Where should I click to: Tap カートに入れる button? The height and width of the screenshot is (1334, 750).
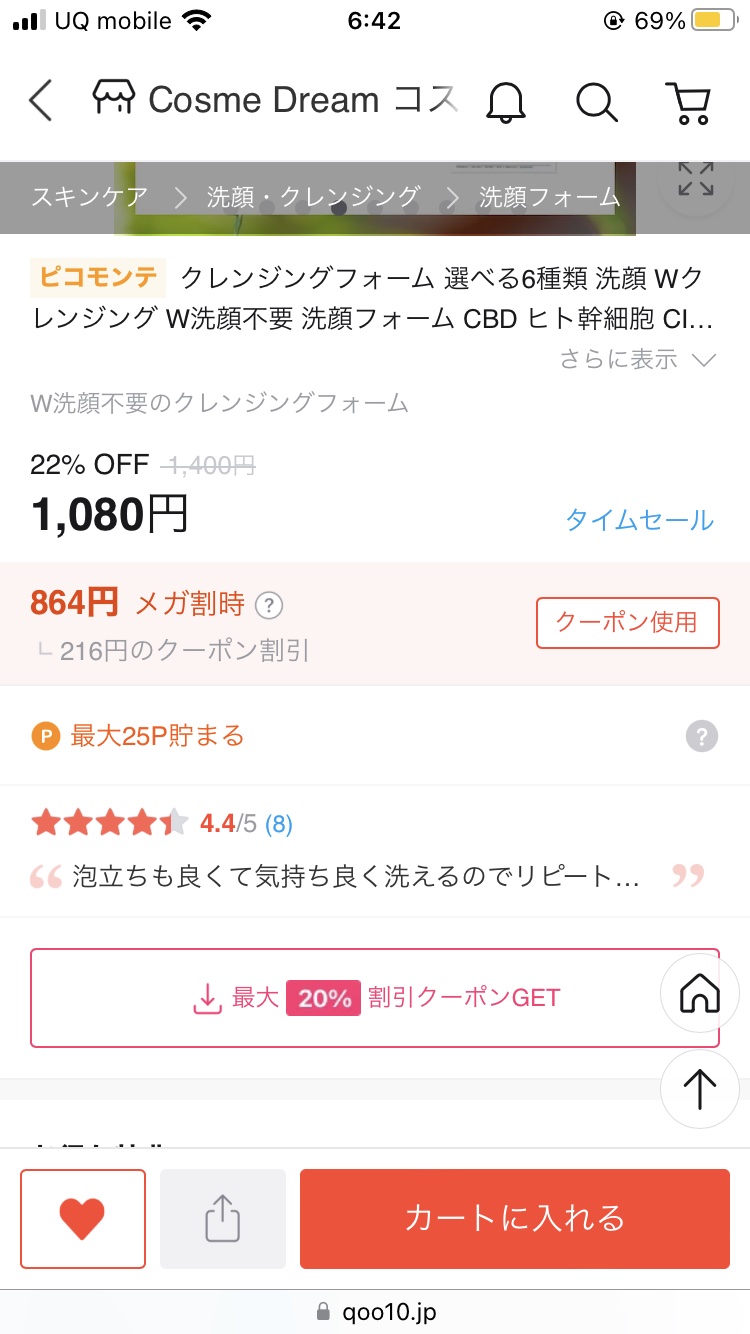(514, 1219)
